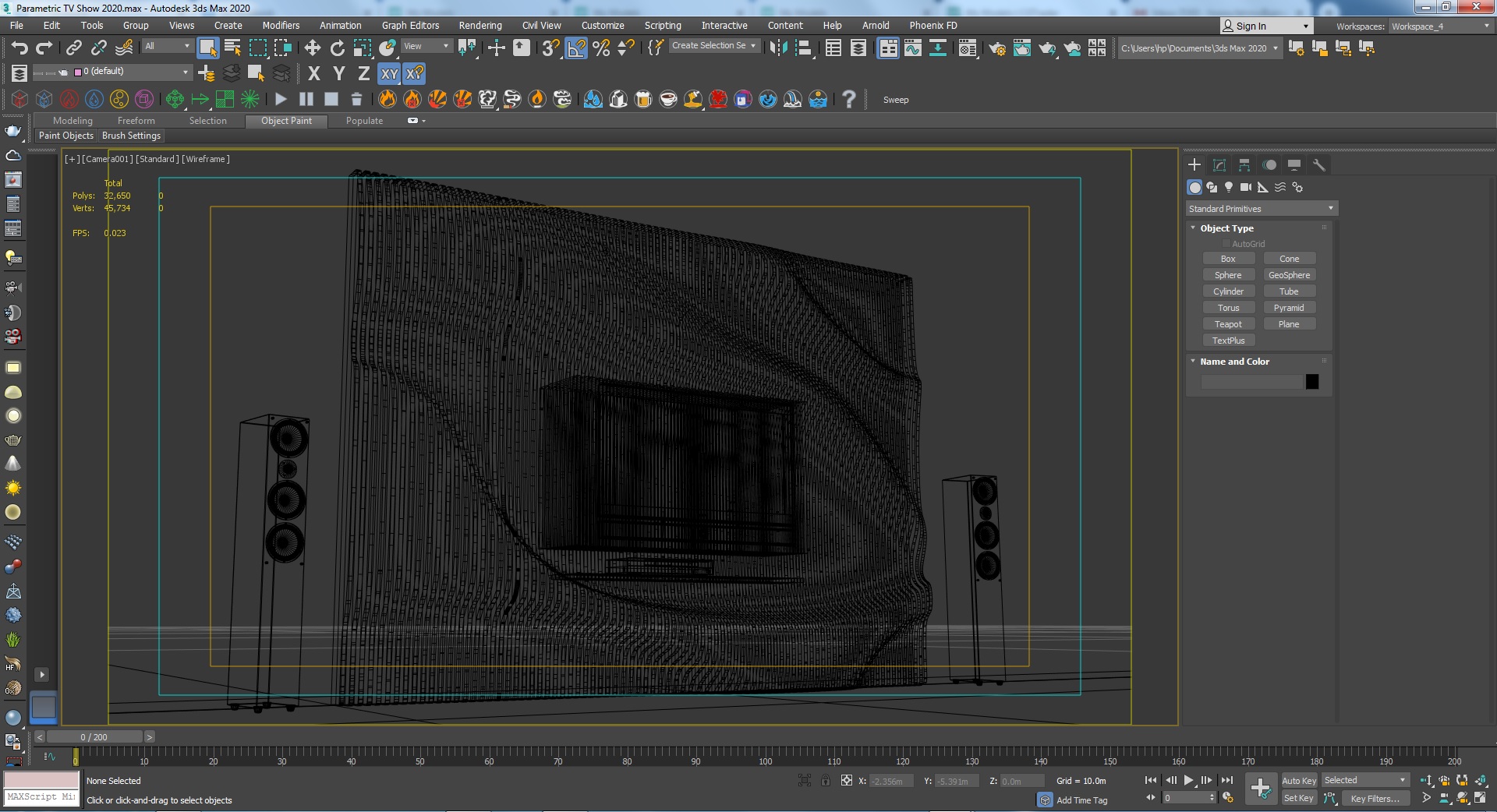Open Render Setup teapot icon

(996, 49)
